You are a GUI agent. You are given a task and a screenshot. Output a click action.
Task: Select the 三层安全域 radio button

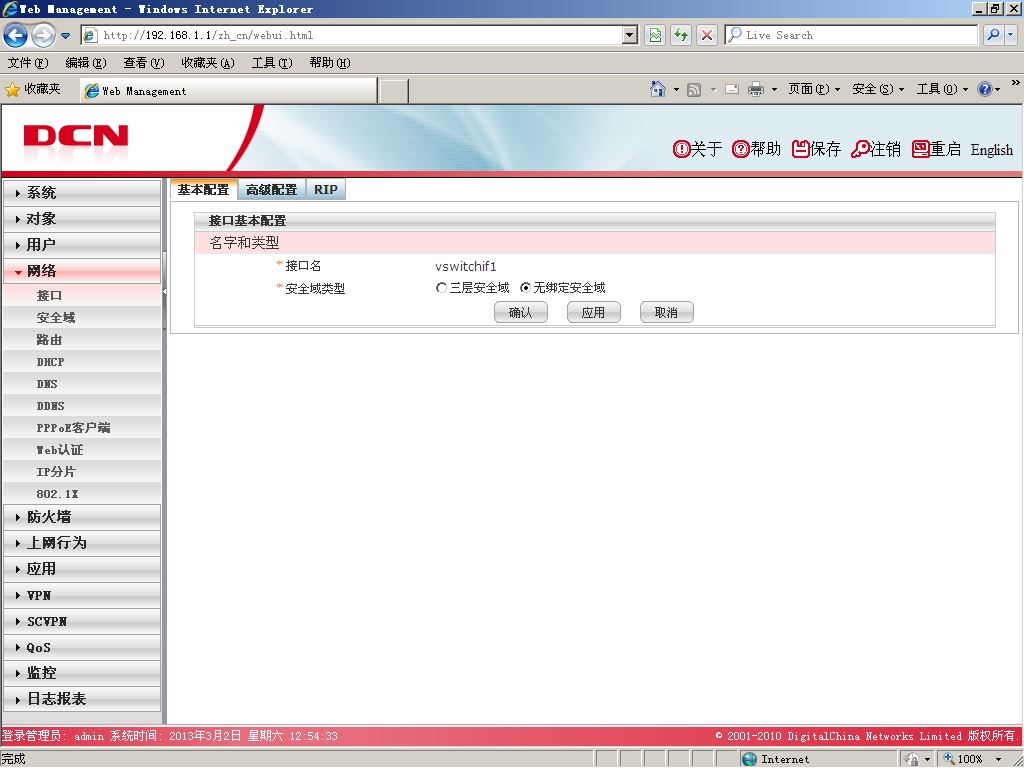tap(441, 288)
